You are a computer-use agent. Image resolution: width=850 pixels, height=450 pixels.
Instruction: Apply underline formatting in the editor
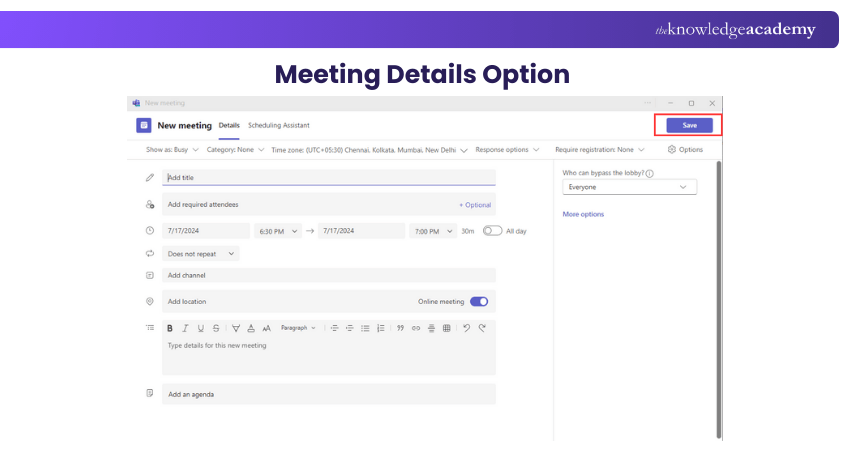click(x=201, y=328)
